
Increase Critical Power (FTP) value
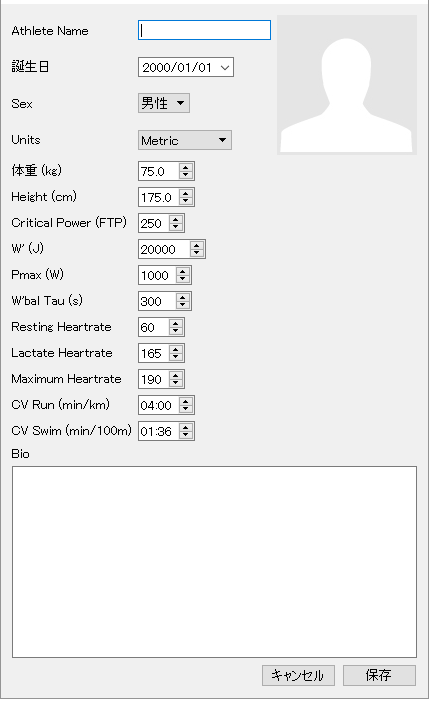175,219
